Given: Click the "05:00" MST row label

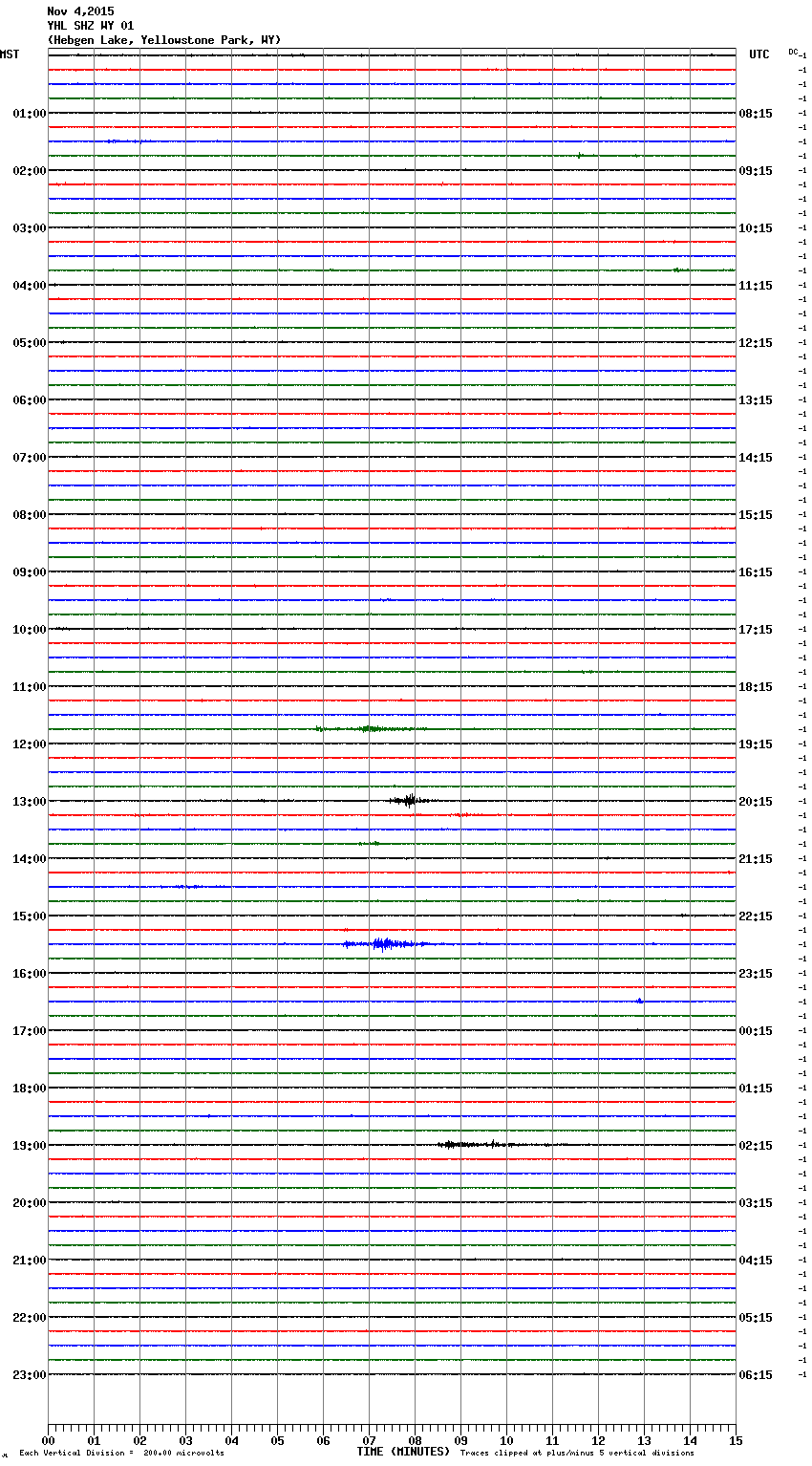Looking at the screenshot, I should click(30, 343).
